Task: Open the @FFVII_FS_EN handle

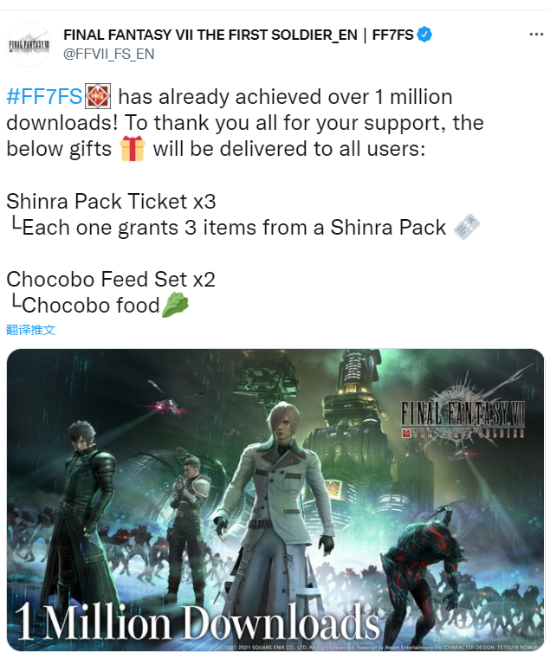Action: point(109,54)
